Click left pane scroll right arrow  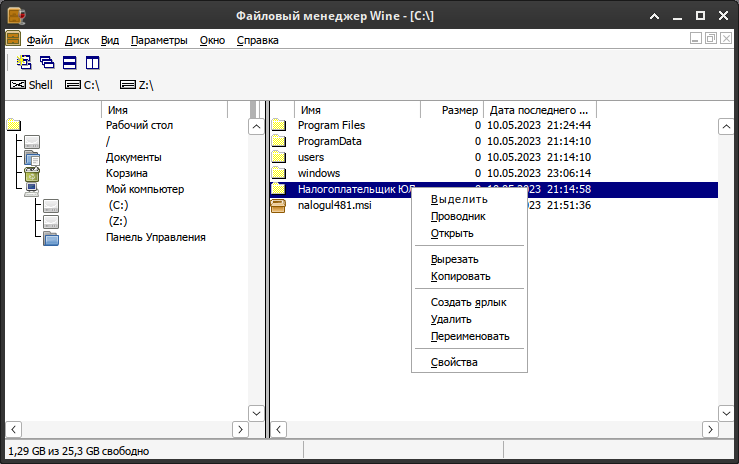pyautogui.click(x=240, y=429)
